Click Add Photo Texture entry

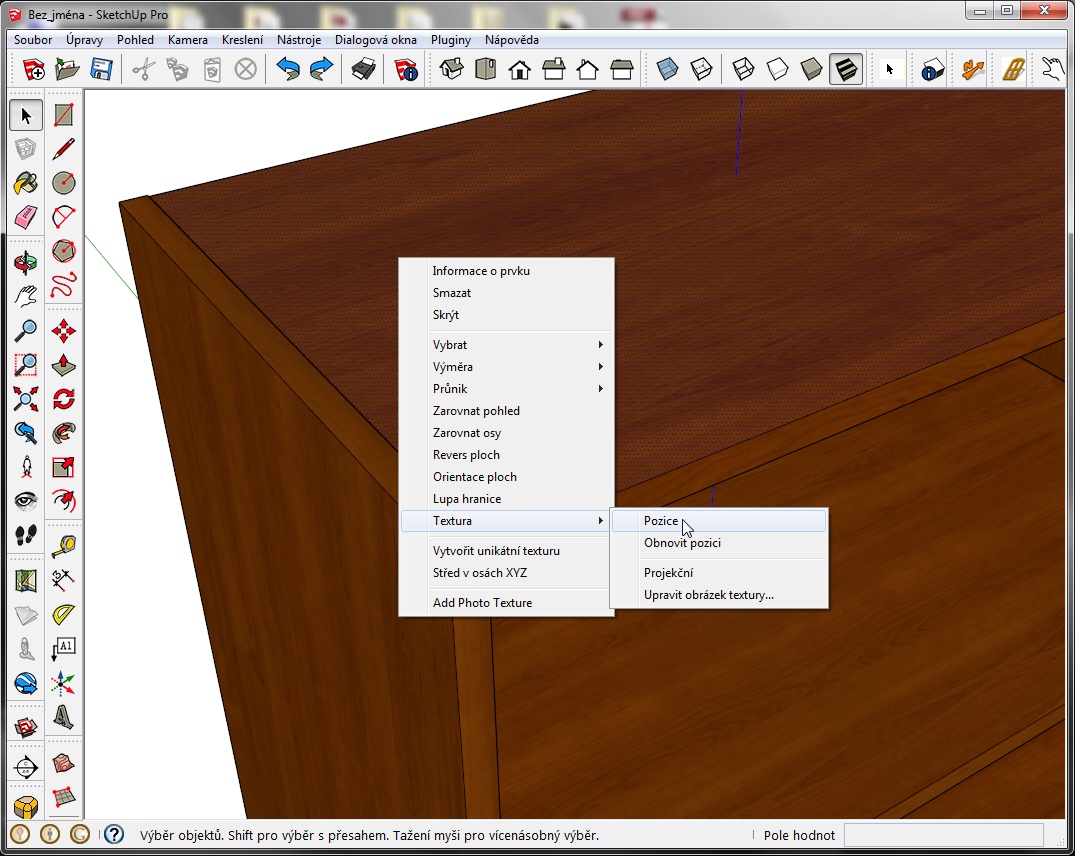[x=482, y=603]
